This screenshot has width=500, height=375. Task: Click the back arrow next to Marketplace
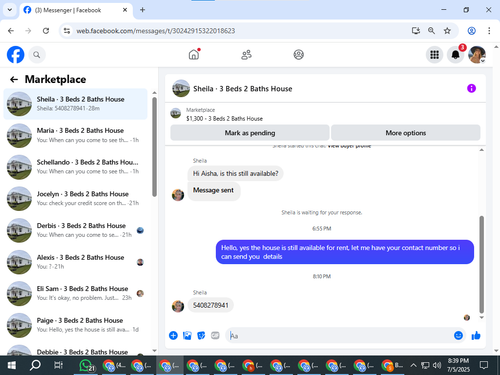(x=14, y=79)
